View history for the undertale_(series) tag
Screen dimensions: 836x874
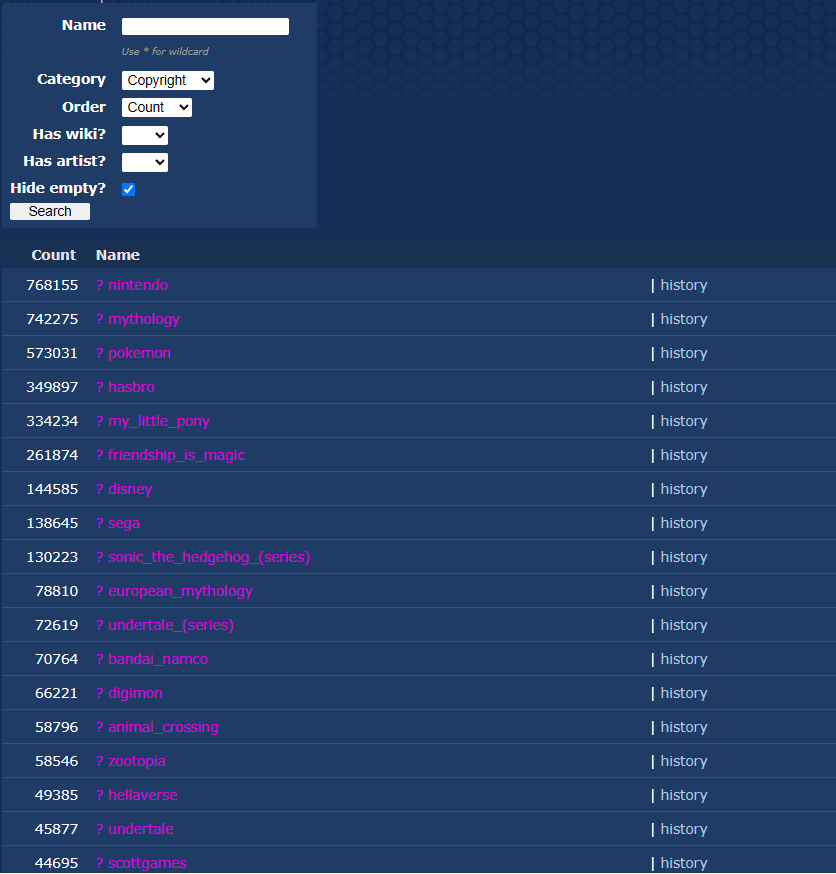684,625
